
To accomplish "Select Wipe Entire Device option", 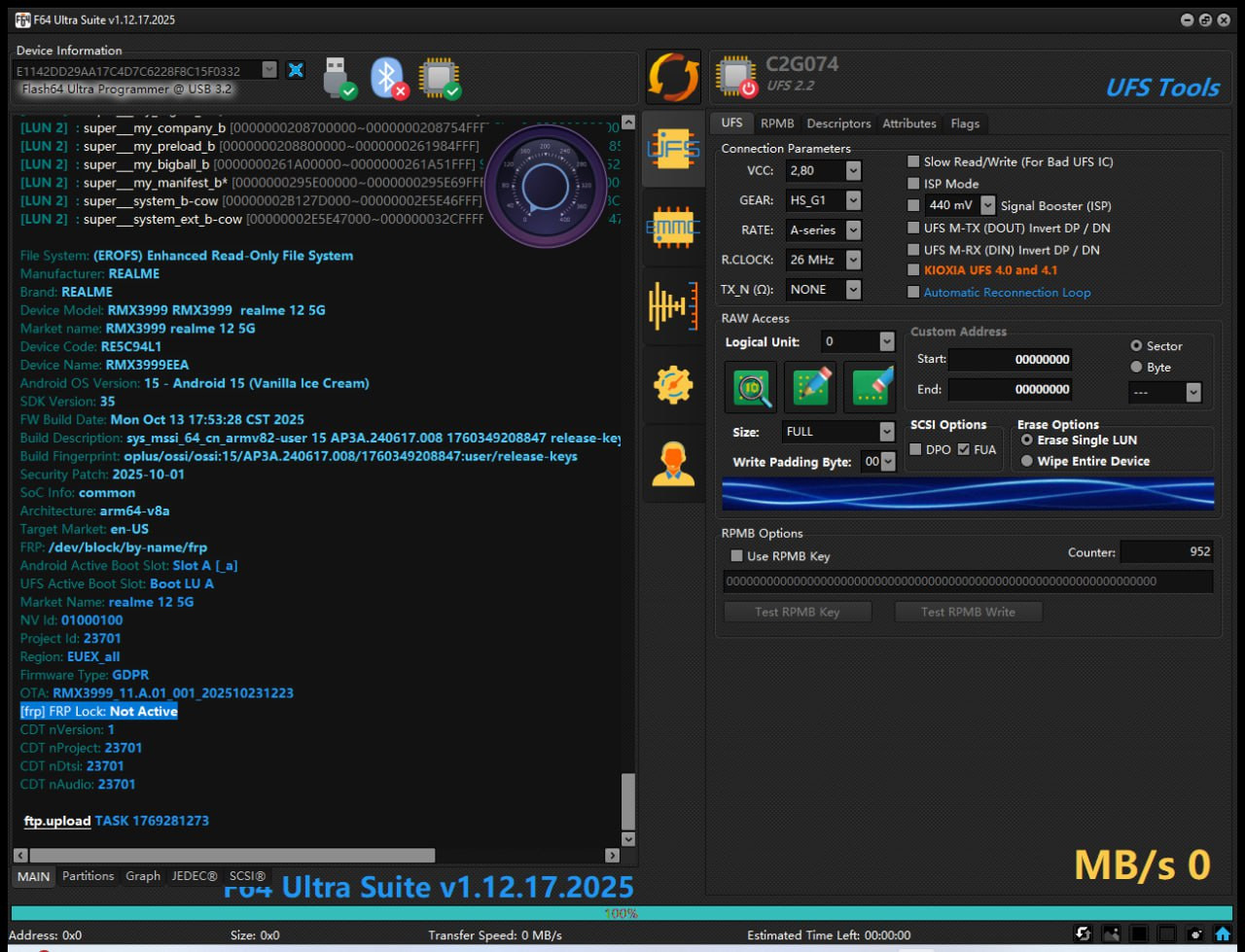I will pos(1027,461).
